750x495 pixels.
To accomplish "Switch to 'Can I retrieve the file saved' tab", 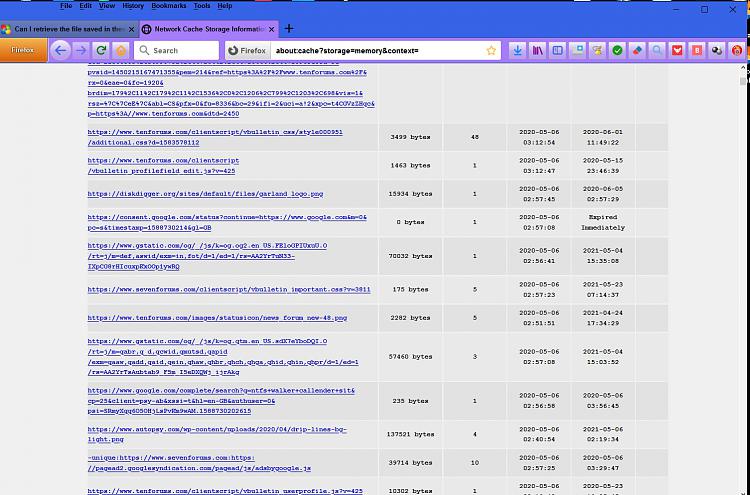I will click(x=69, y=29).
